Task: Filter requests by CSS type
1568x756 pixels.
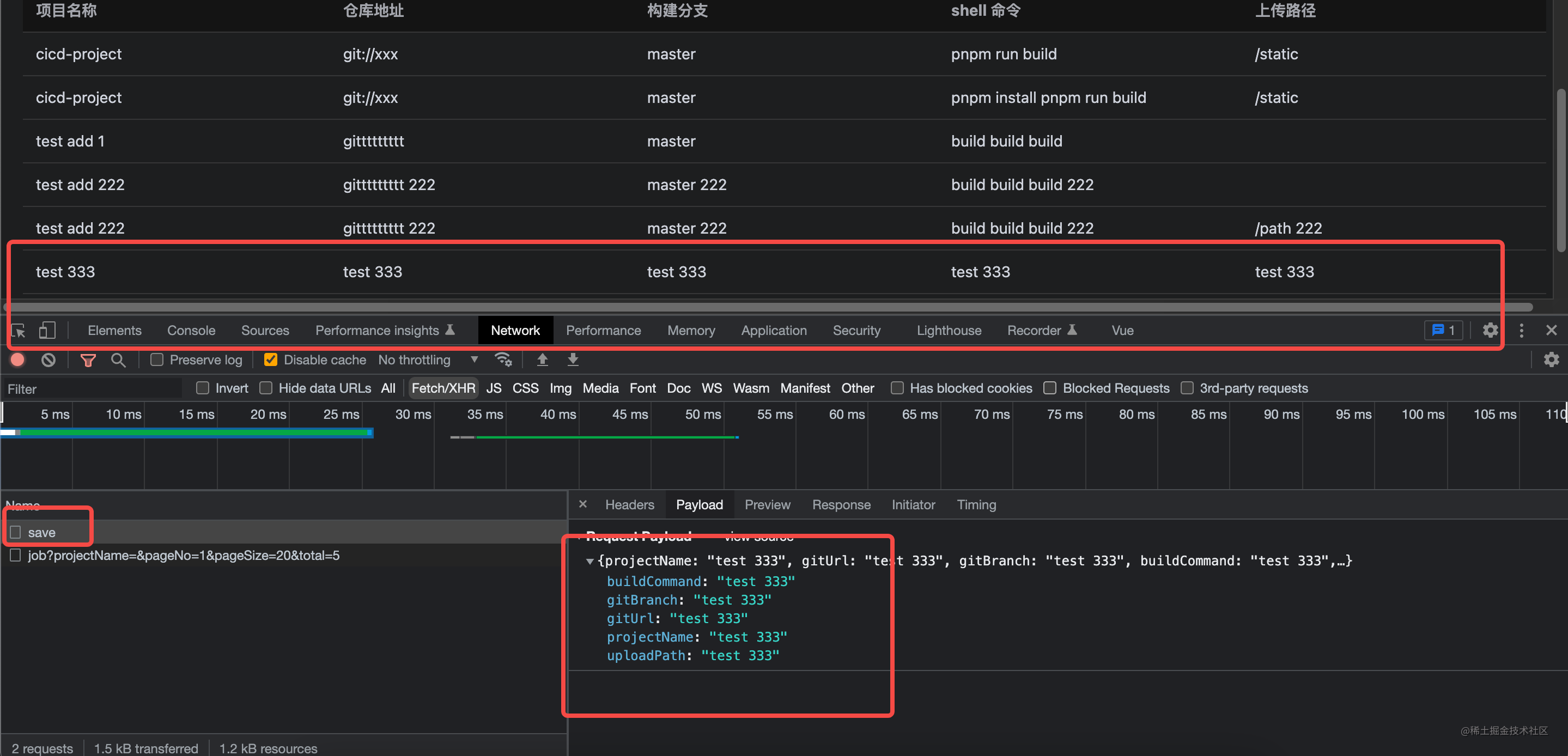Action: pyautogui.click(x=525, y=388)
